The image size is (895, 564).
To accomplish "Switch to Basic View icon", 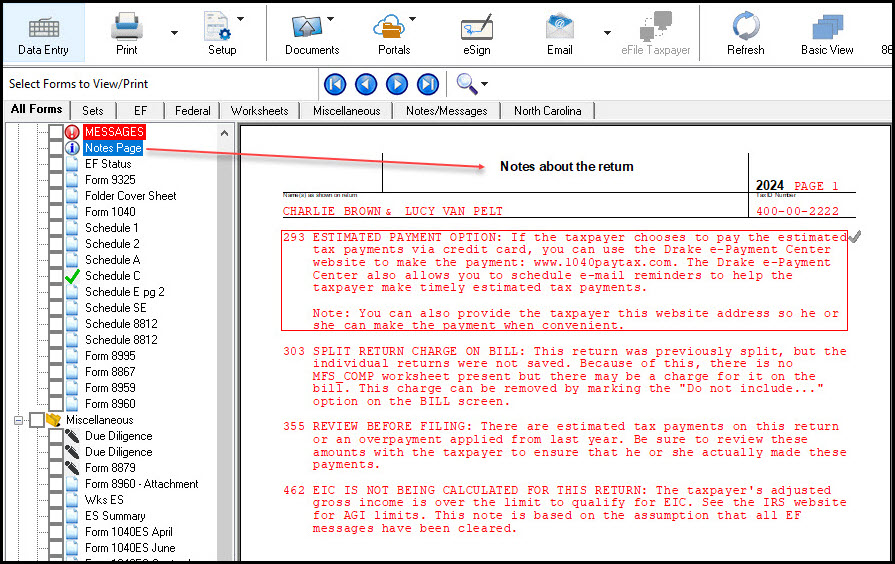I will coord(827,27).
